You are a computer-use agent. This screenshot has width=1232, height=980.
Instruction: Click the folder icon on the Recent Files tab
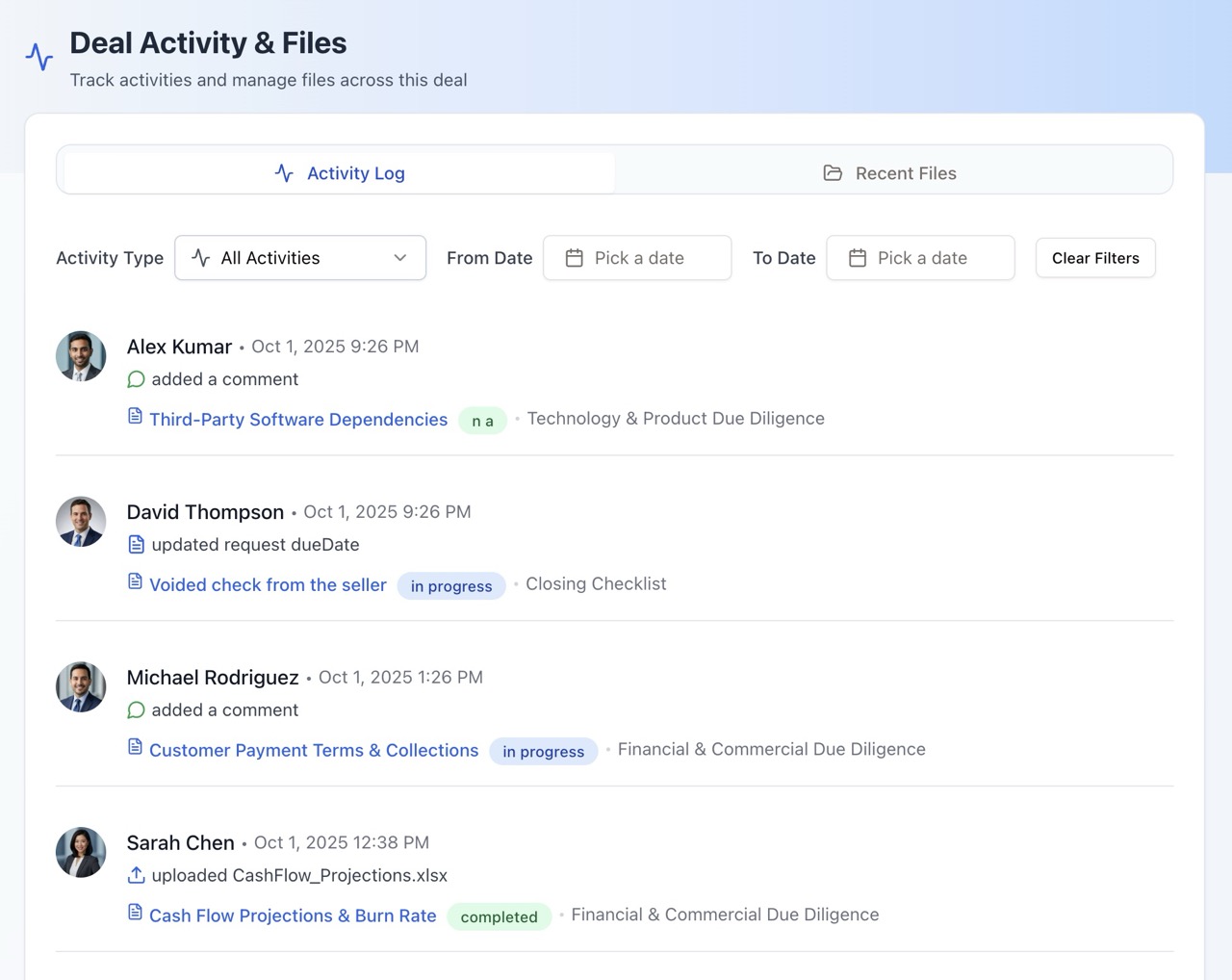point(832,173)
